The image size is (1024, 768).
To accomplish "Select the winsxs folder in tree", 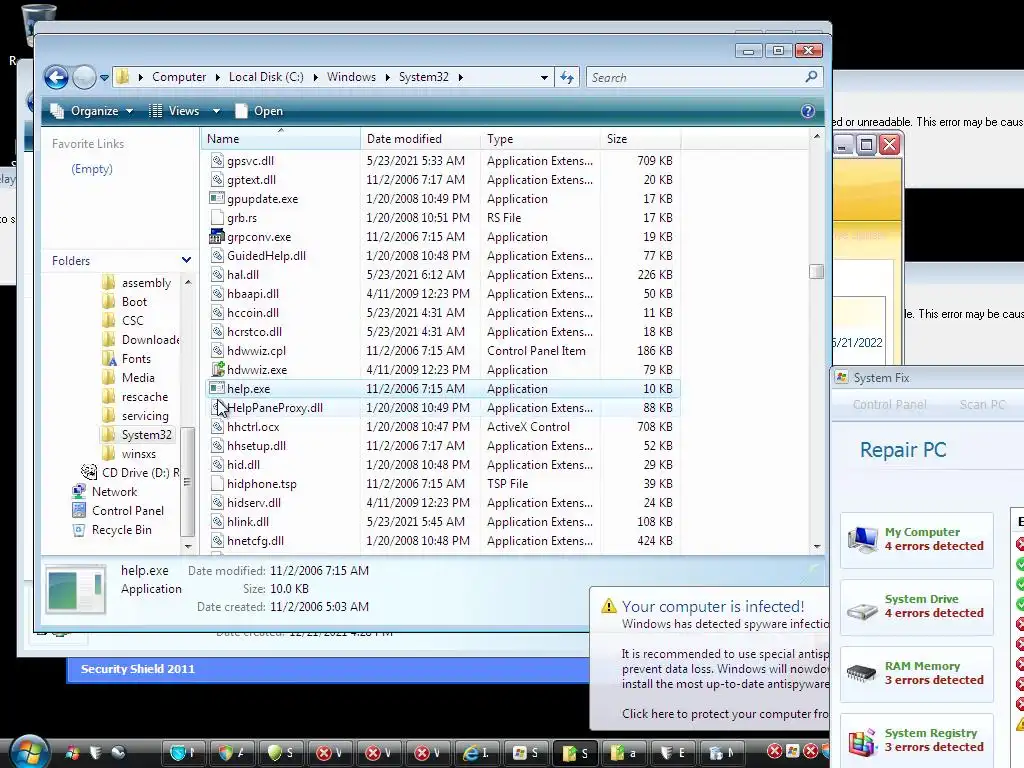I will (x=129, y=454).
